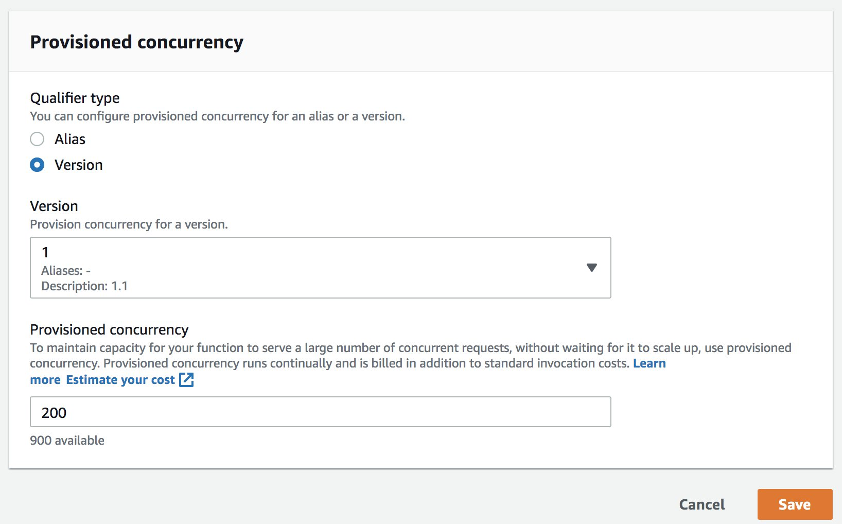Select the Alias radio button
Viewport: 842px width, 524px height.
[x=37, y=139]
